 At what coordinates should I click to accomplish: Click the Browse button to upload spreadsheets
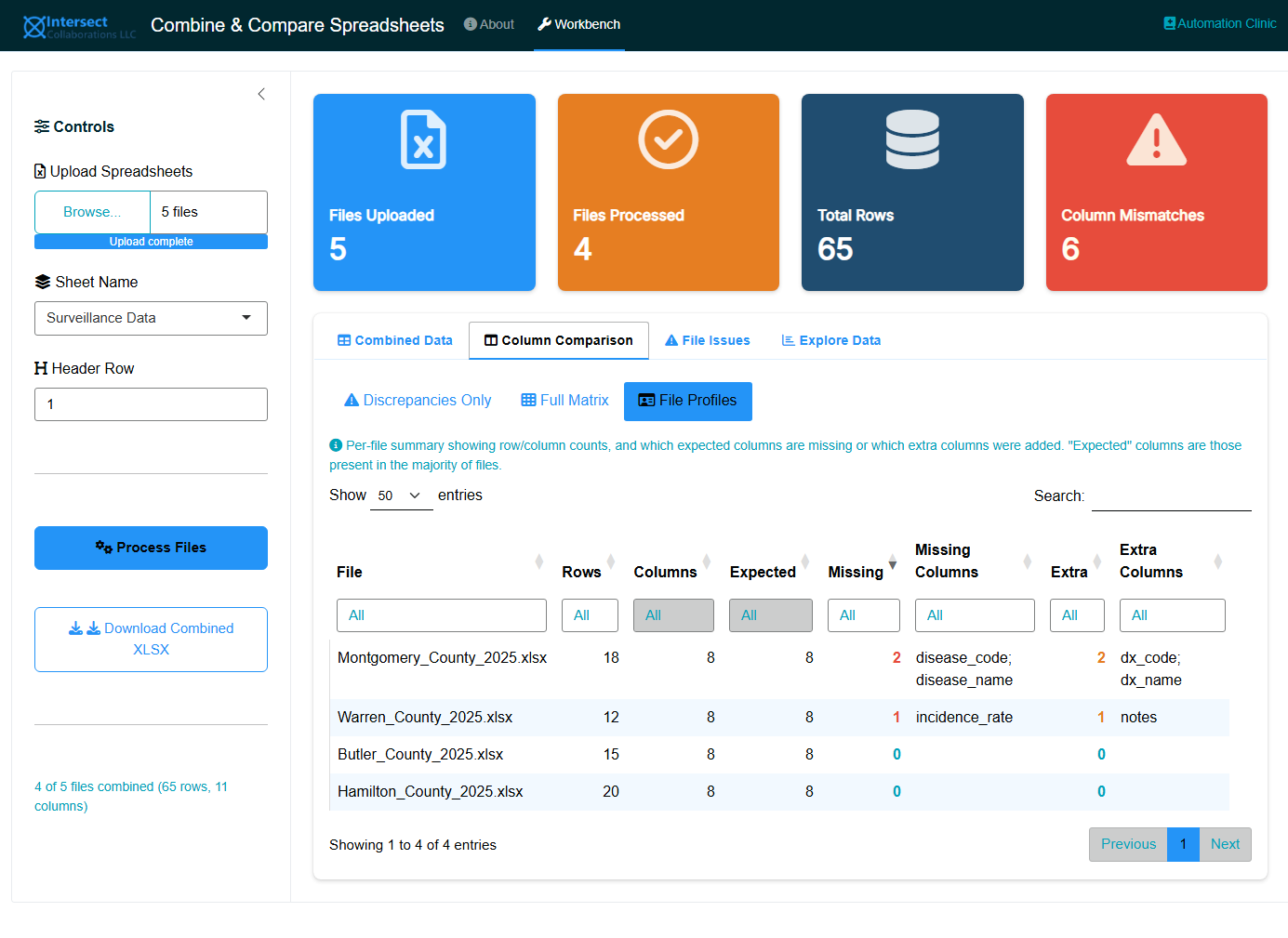click(x=92, y=212)
